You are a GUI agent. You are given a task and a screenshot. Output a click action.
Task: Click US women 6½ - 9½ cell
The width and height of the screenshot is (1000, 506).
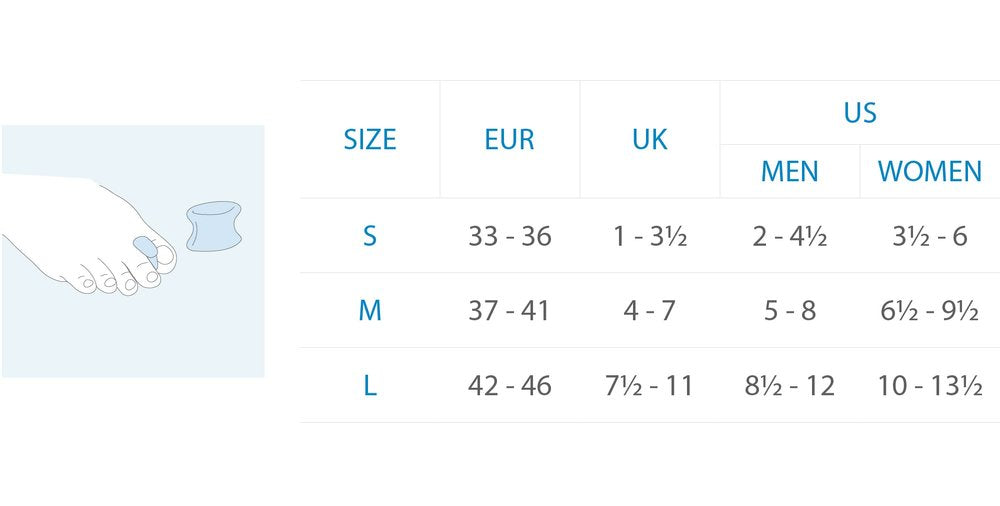930,311
